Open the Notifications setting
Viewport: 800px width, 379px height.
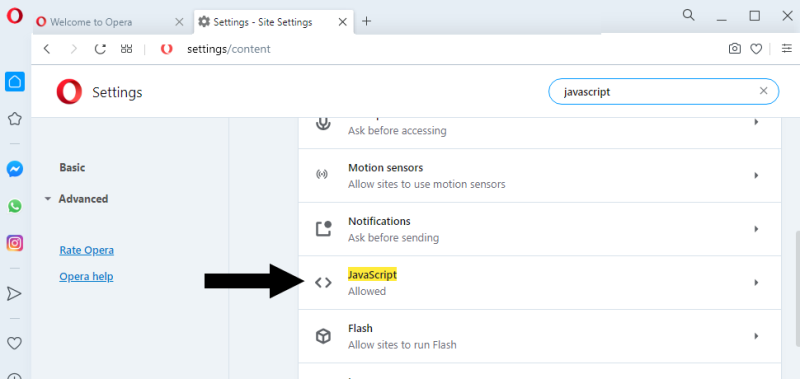539,229
